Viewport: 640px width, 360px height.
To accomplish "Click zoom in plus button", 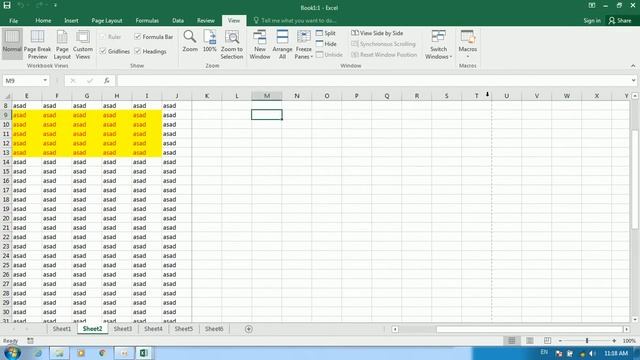I will 614,340.
